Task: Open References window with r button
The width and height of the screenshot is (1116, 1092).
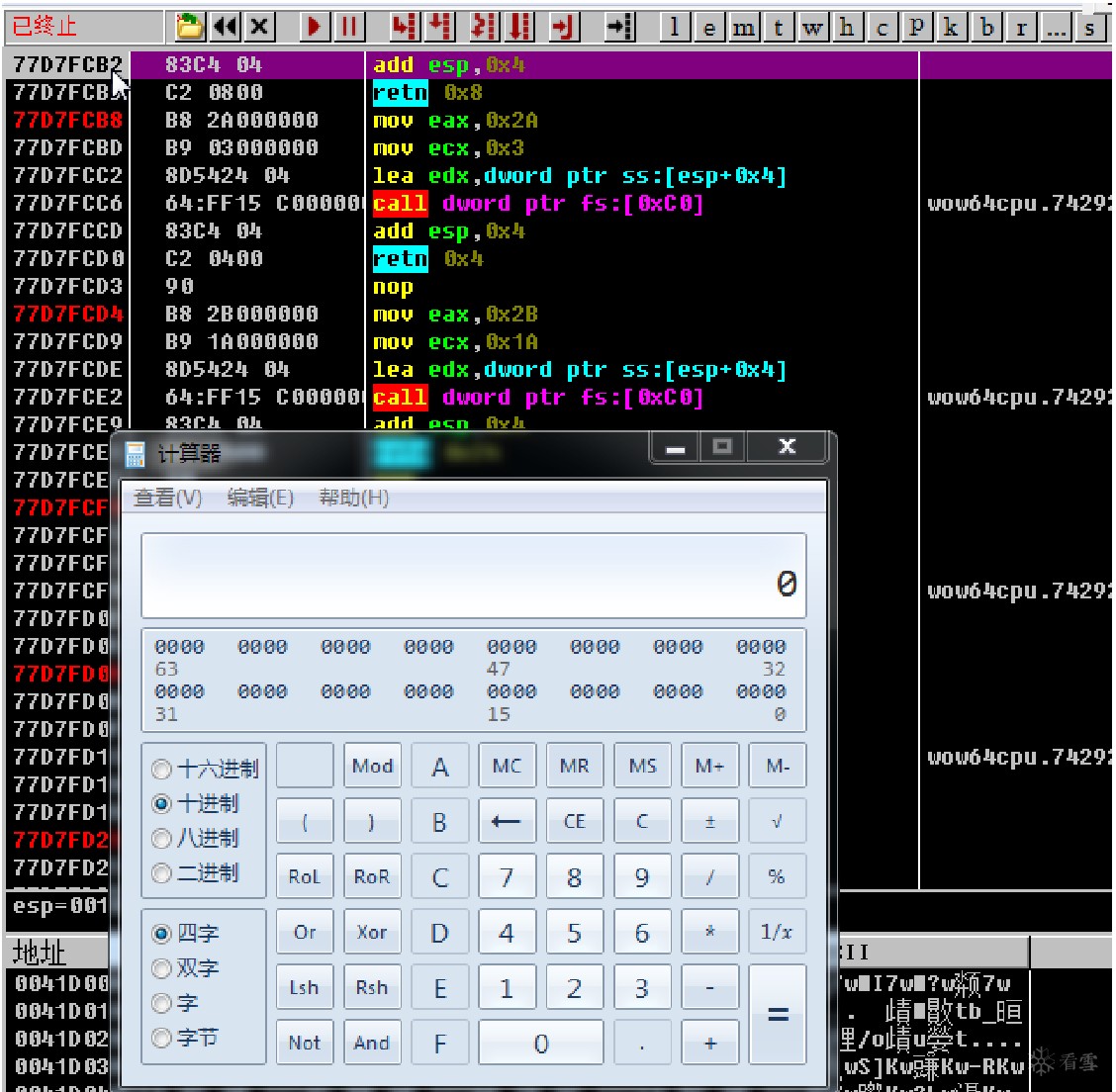Action: pos(1021,27)
